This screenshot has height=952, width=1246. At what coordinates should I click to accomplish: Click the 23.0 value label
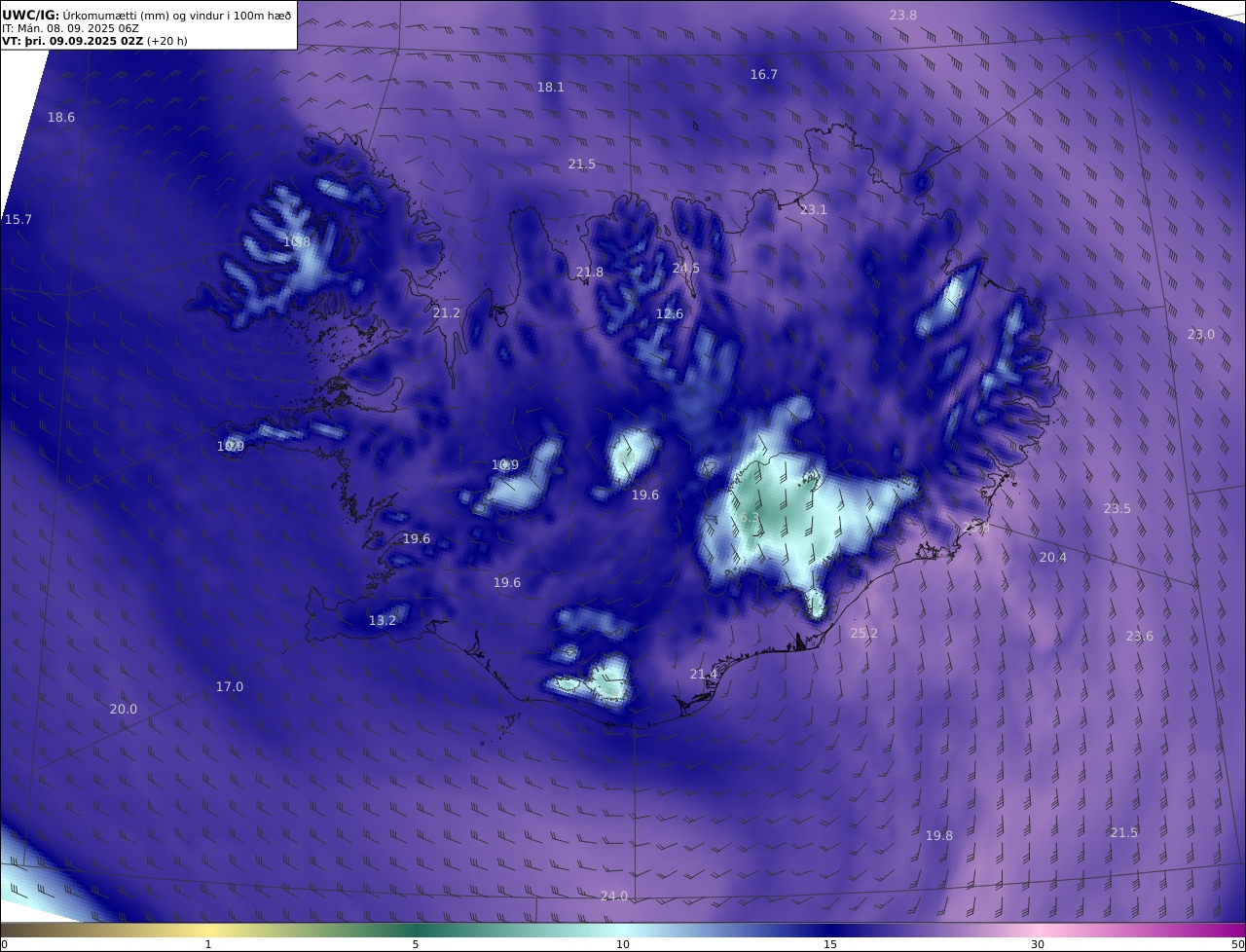(1201, 335)
